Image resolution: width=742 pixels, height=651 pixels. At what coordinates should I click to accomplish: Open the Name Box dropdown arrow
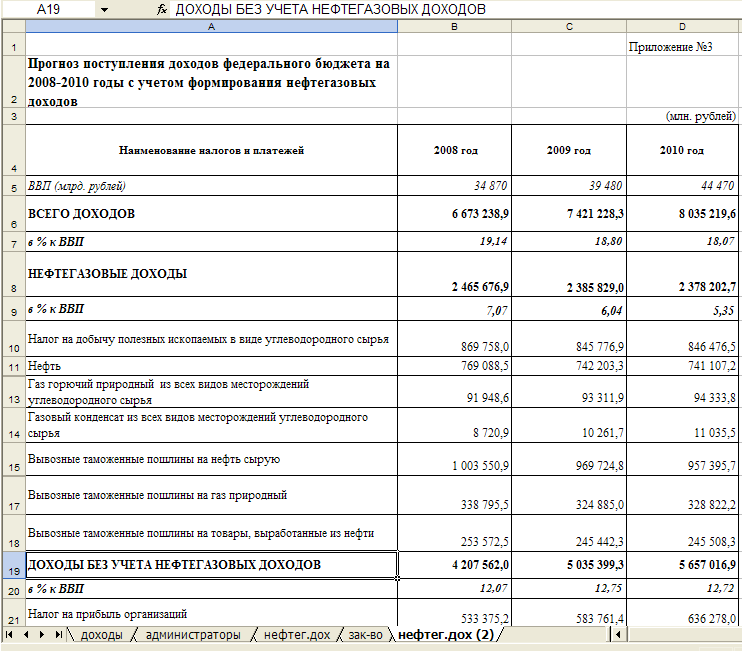[105, 9]
